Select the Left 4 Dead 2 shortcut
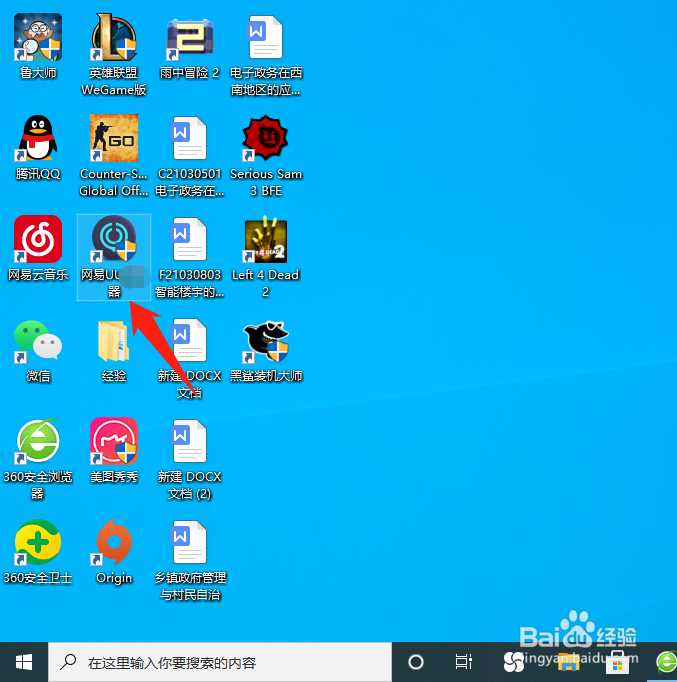 point(266,239)
